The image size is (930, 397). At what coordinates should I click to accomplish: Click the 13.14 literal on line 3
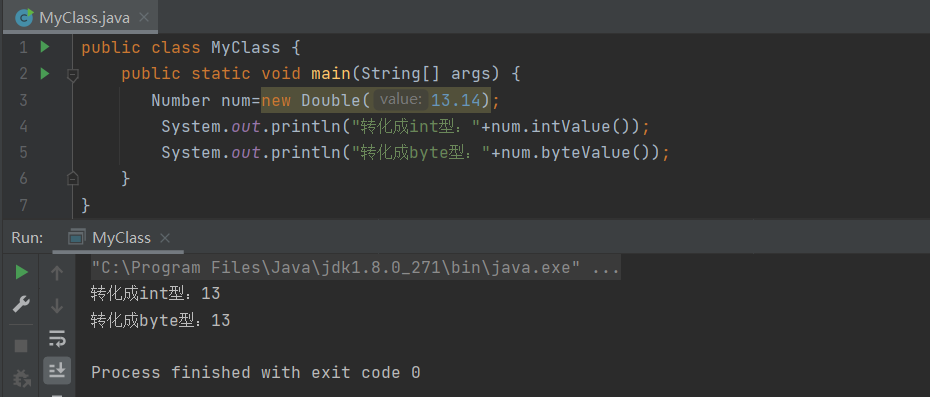tap(456, 100)
